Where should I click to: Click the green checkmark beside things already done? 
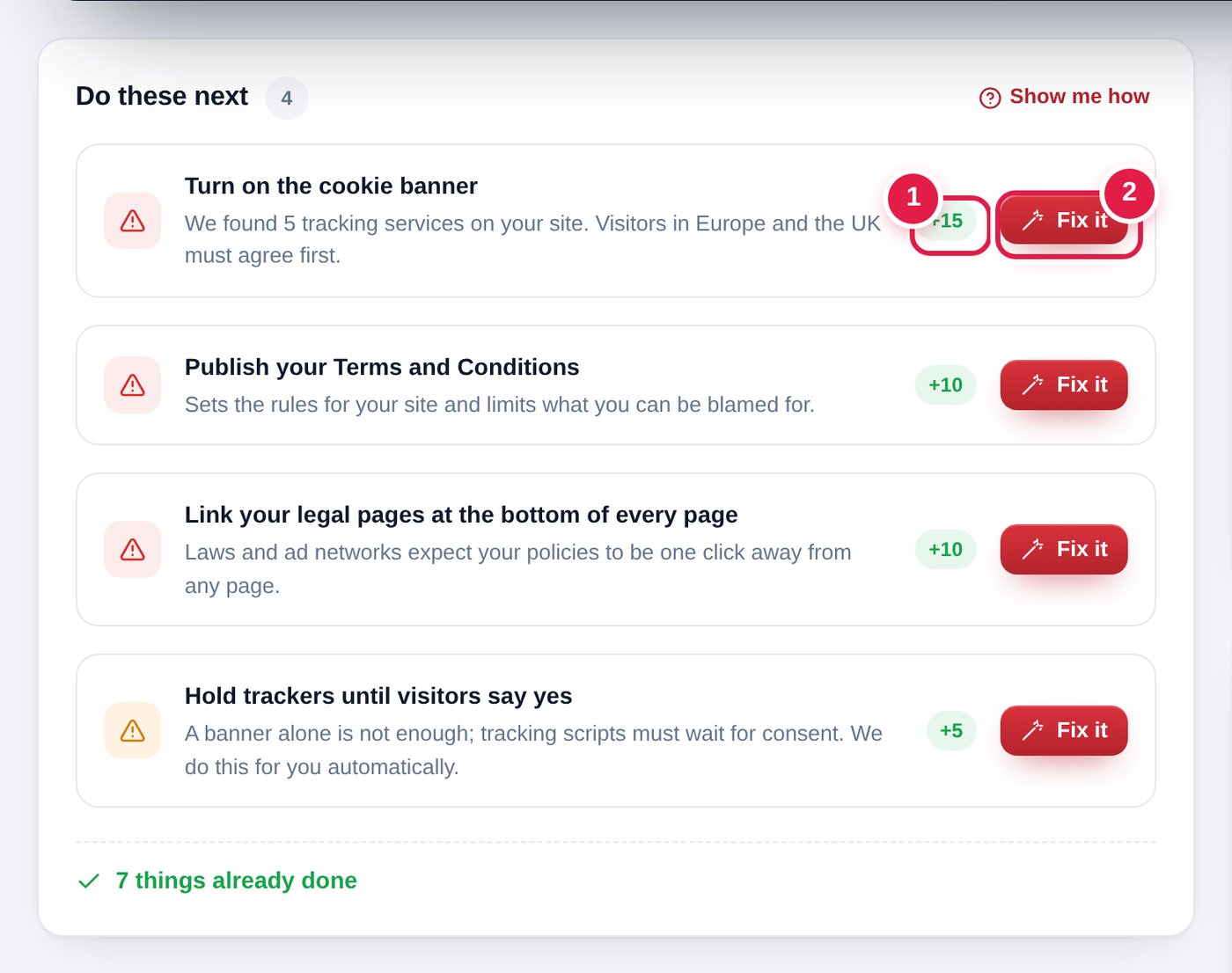point(89,881)
